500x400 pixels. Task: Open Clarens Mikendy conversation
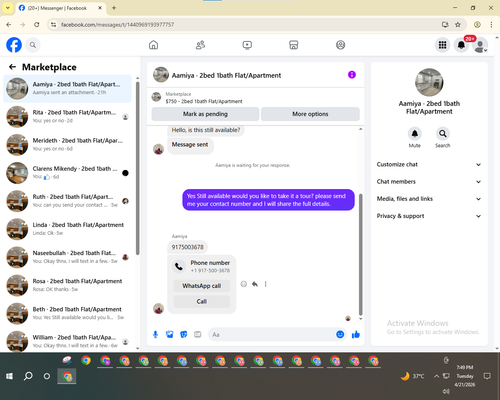coord(67,173)
